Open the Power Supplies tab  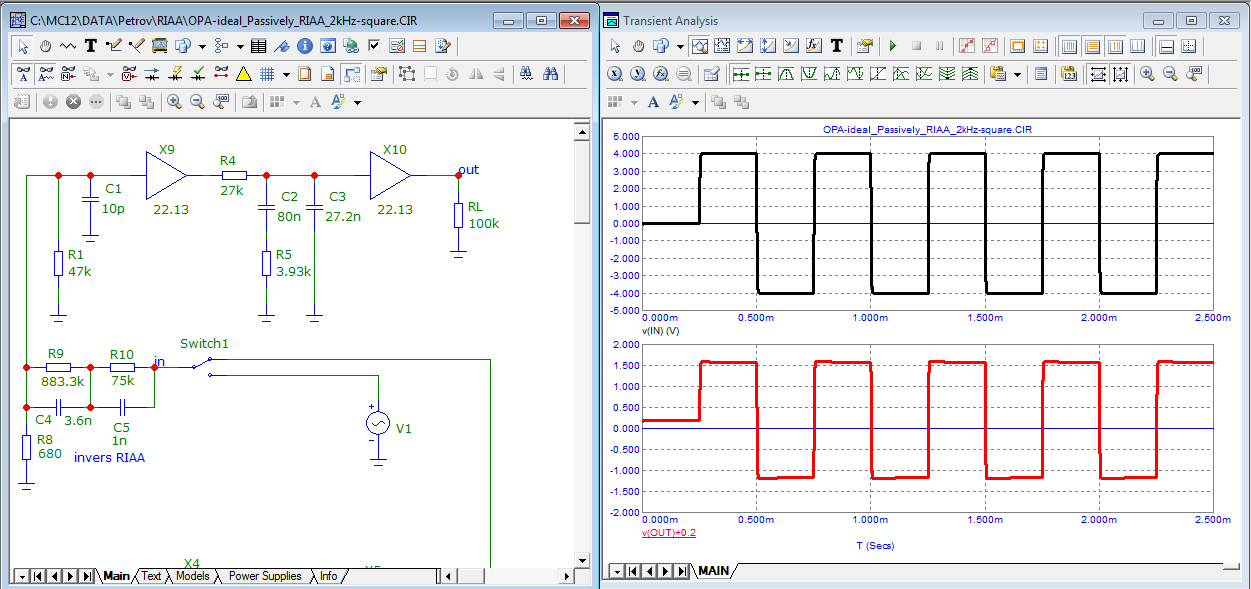(x=264, y=576)
